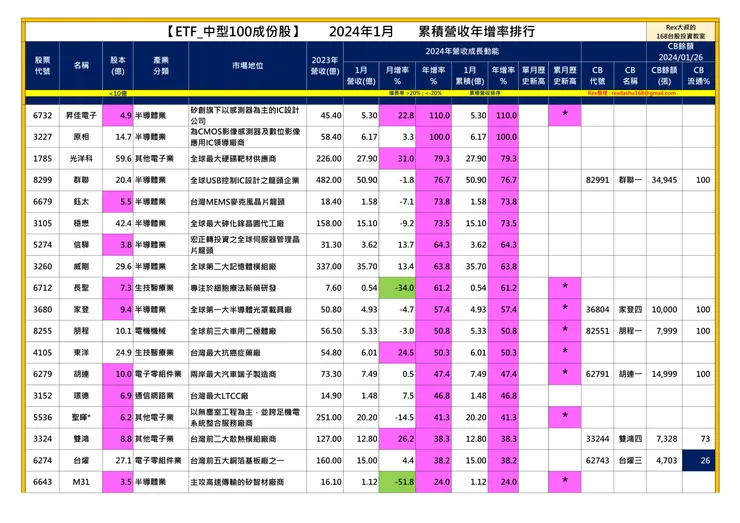
Task: Select monthly growth rate -14.5
Action: click(x=404, y=417)
